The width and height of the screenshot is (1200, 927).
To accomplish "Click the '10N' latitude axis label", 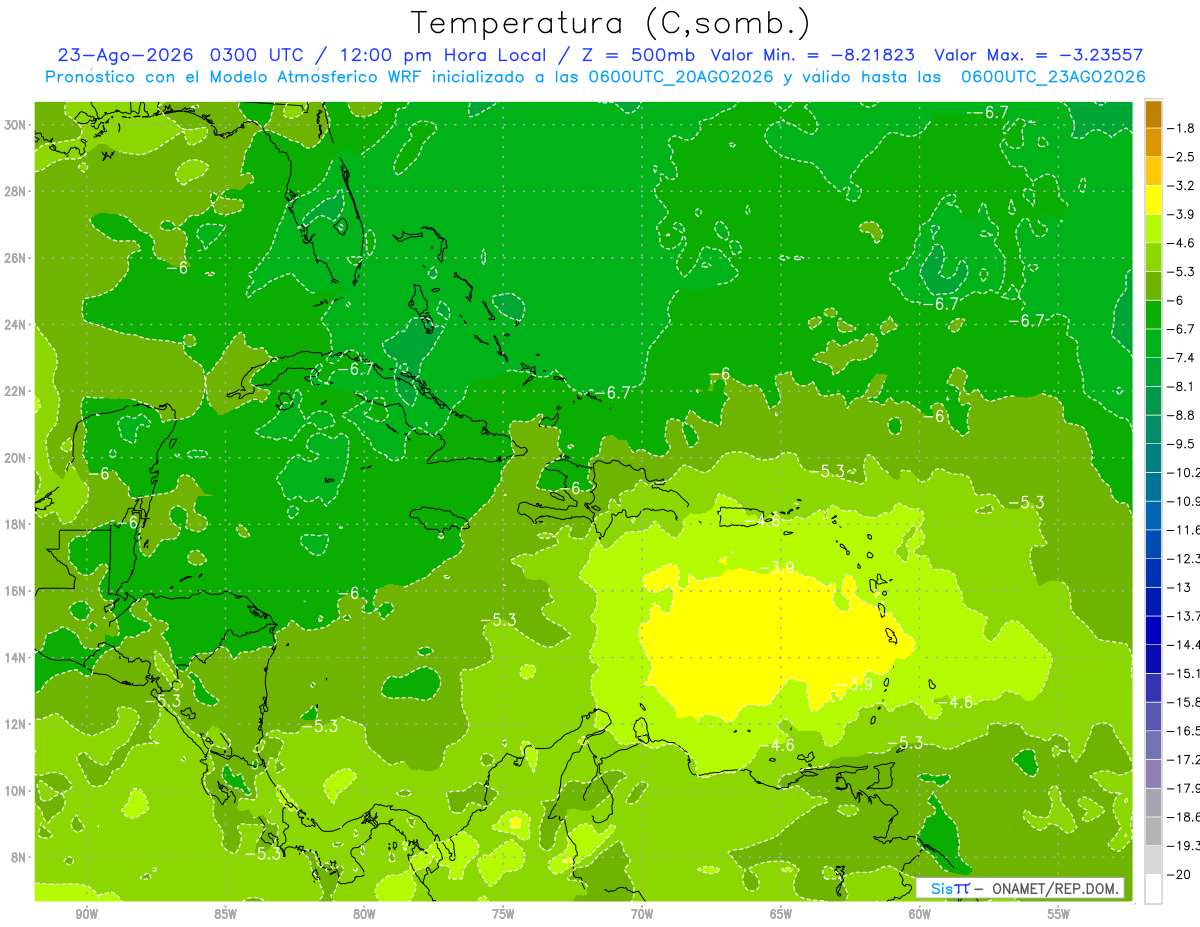I will [x=17, y=790].
